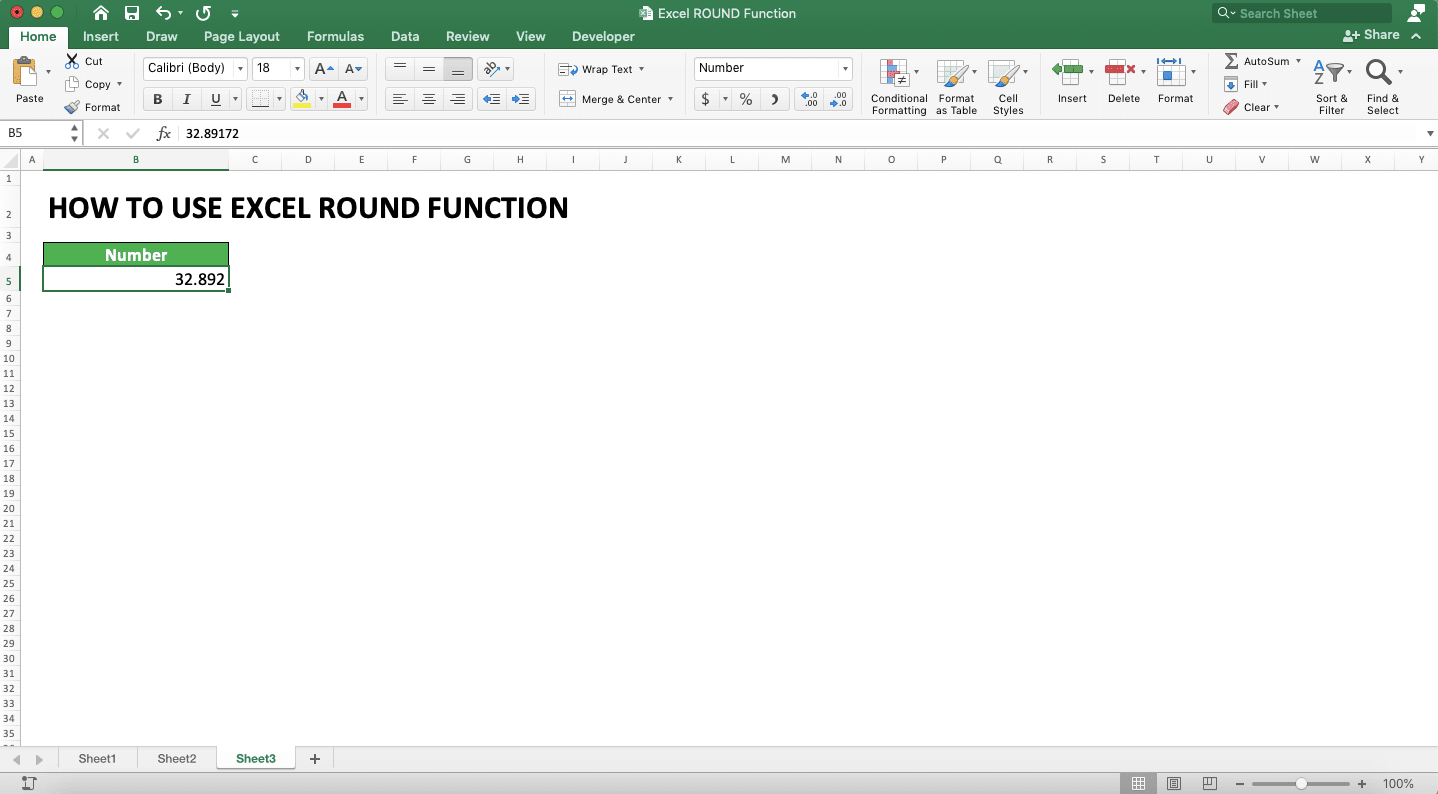Adjust the zoom slider handle
The width and height of the screenshot is (1438, 794).
(x=1301, y=783)
